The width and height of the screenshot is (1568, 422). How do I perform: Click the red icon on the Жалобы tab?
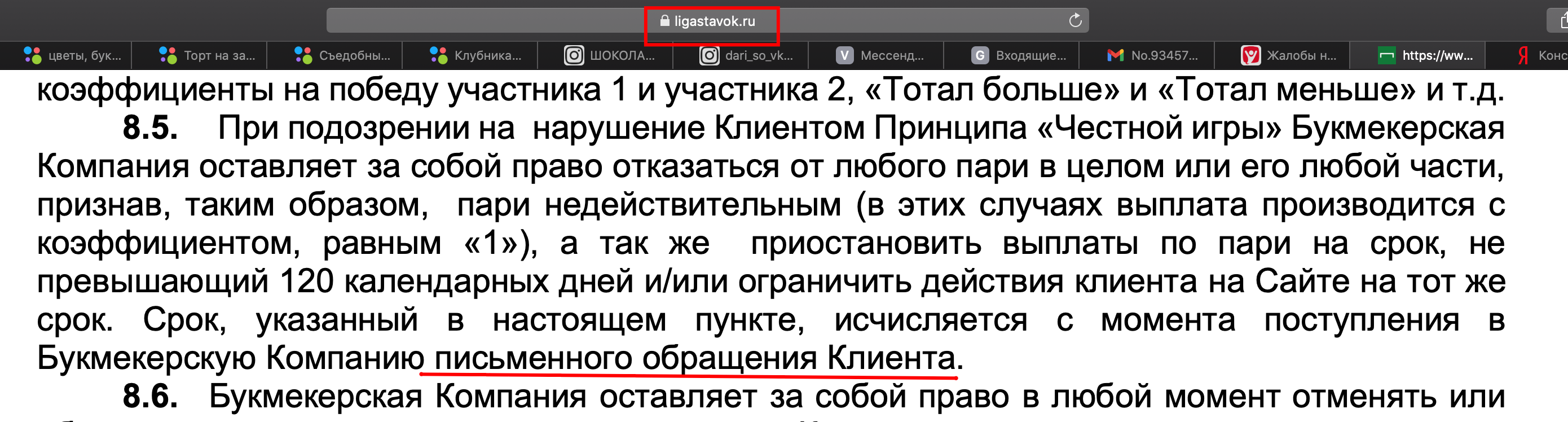tap(1250, 55)
